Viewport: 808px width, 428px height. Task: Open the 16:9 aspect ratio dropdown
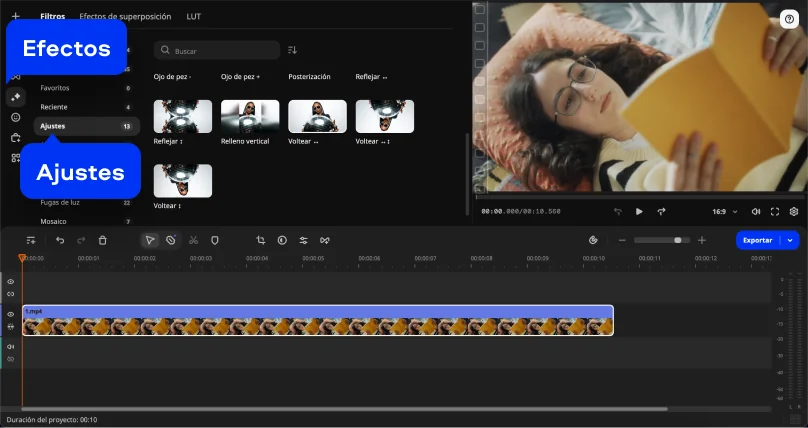click(725, 212)
